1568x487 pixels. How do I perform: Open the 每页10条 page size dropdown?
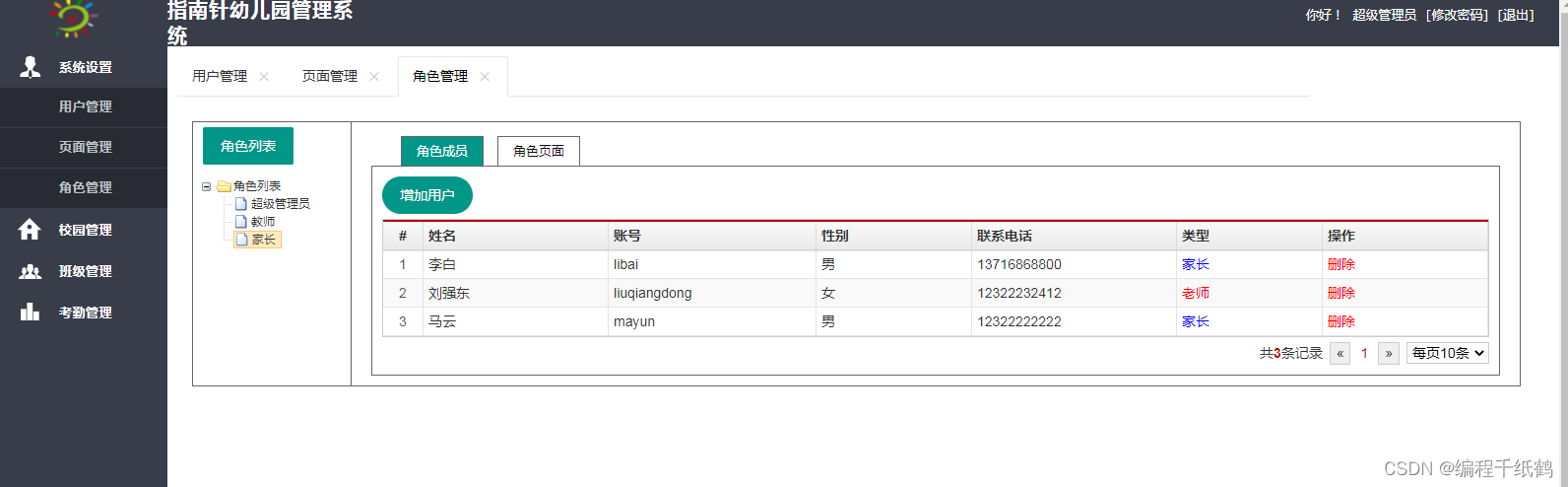1447,353
